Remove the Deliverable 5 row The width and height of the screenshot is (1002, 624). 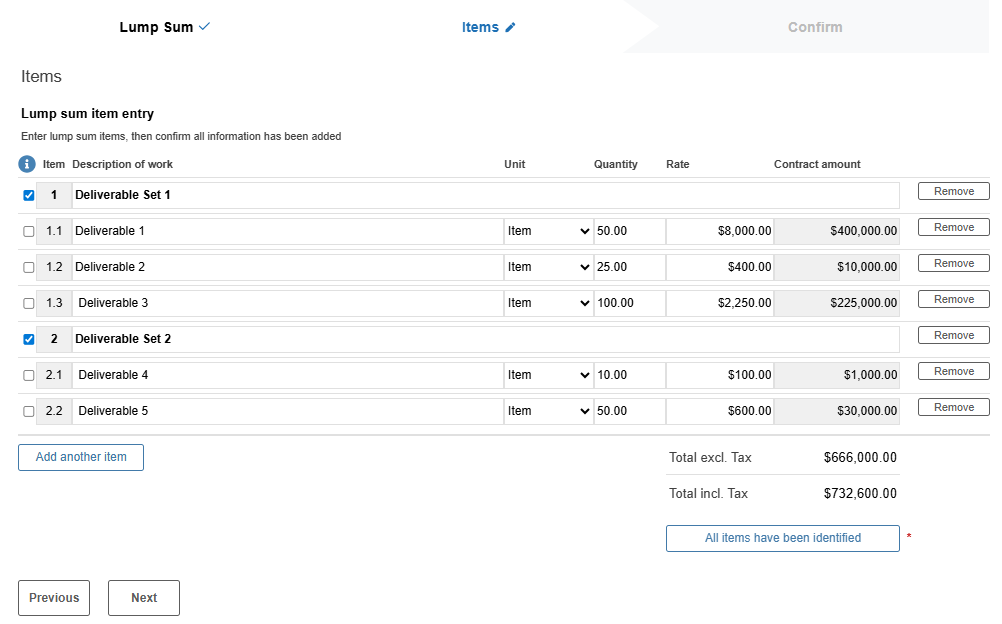coord(953,407)
